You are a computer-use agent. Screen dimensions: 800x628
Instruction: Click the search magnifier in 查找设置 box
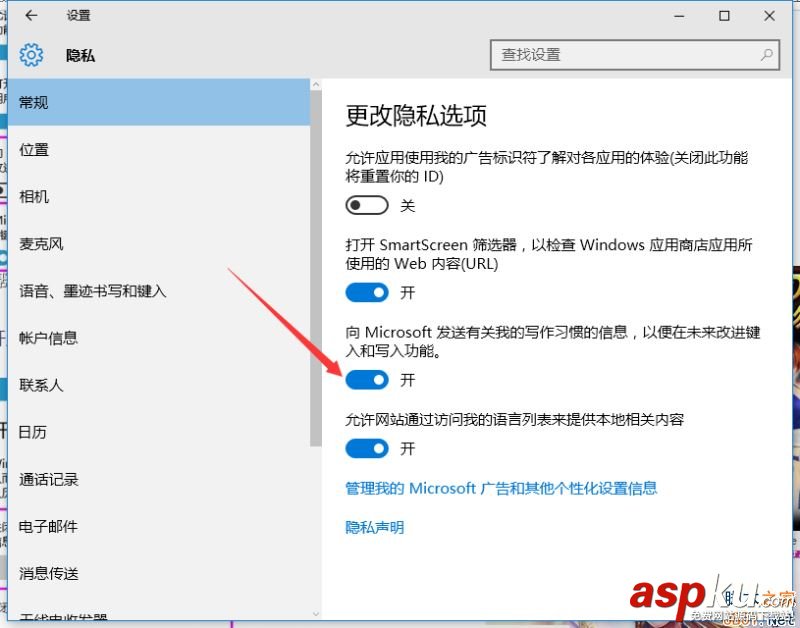[765, 55]
